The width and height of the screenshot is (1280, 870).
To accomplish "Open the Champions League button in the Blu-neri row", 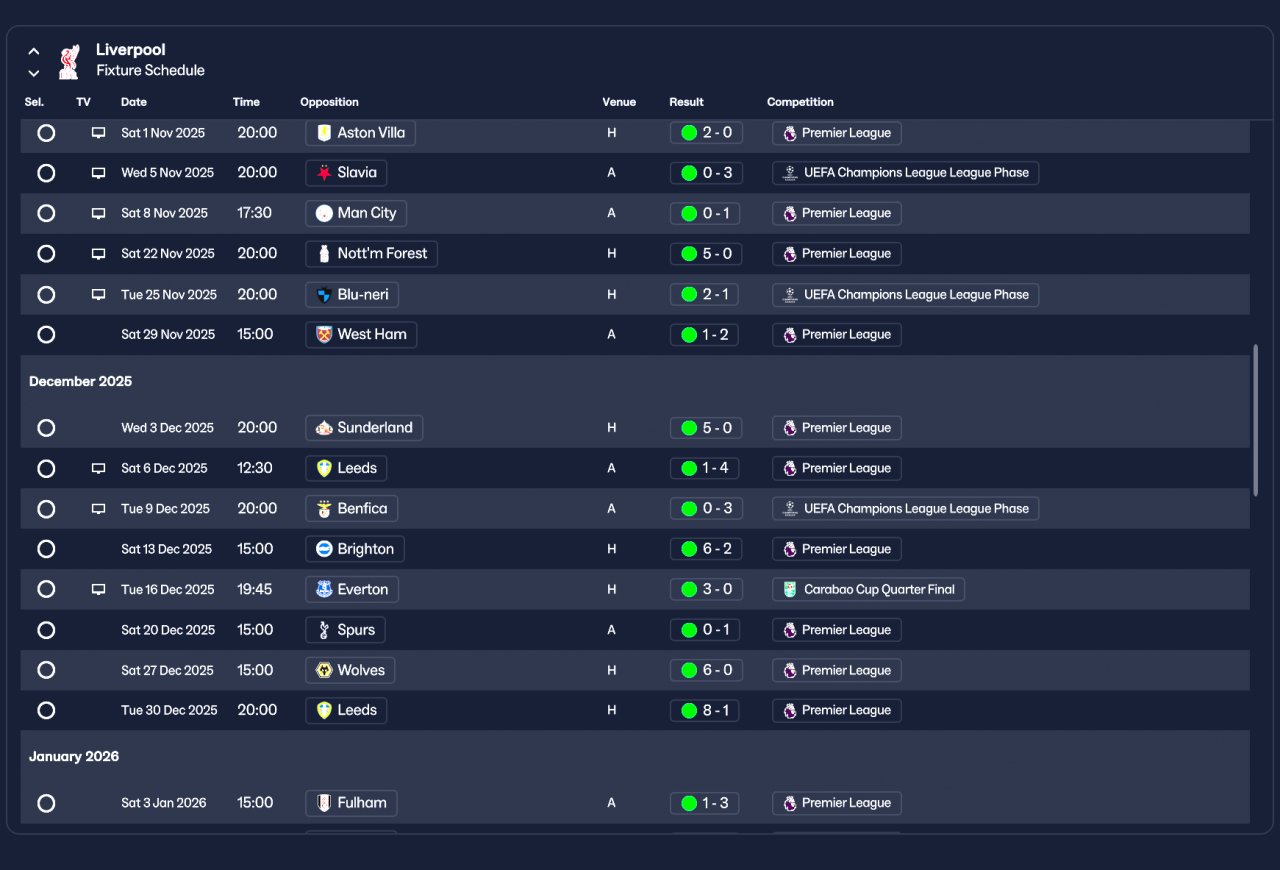I will tap(905, 295).
